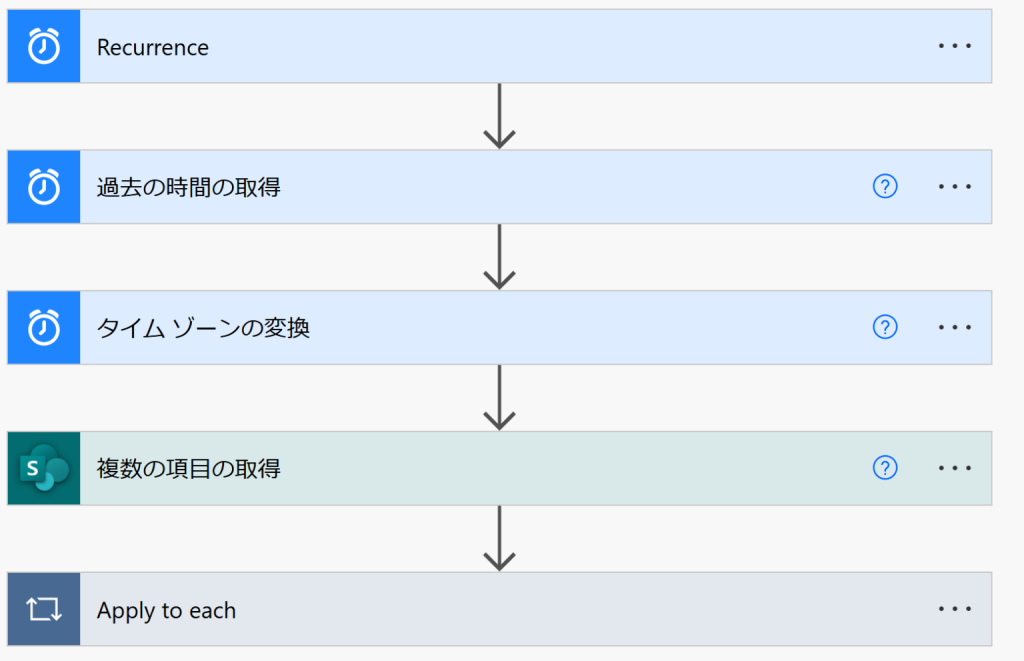Show more options for タイム ゾーンの変換
This screenshot has width=1024, height=661.
tap(955, 328)
